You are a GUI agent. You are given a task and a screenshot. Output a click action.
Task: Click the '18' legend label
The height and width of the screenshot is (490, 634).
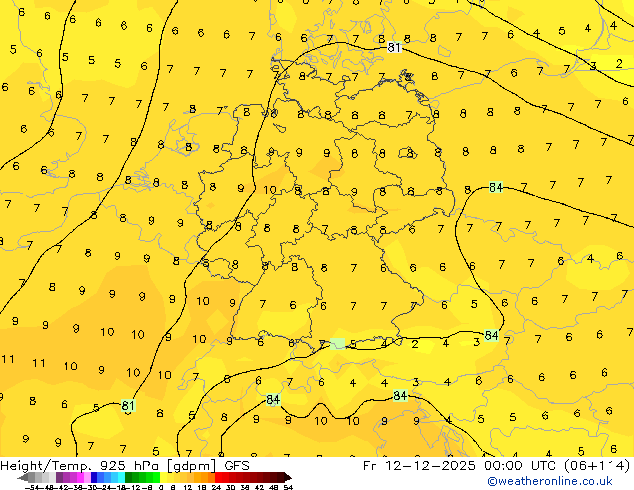[202, 488]
